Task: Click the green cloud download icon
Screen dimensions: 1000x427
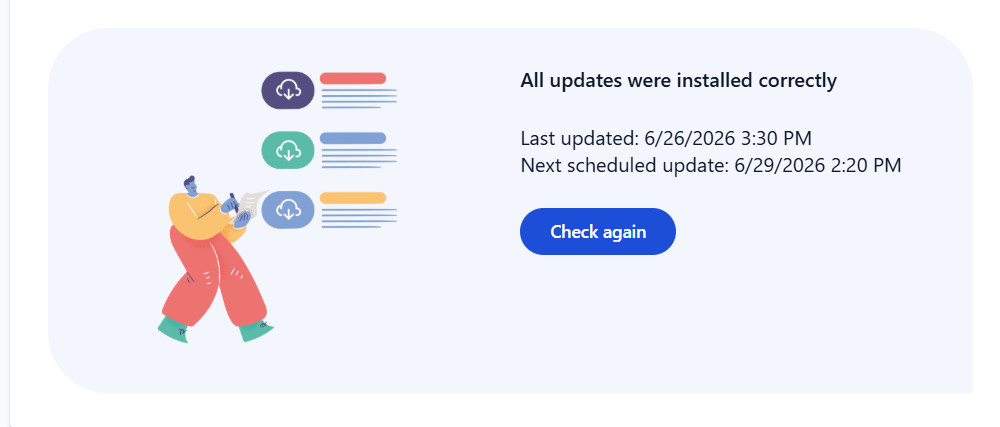Action: pos(288,150)
